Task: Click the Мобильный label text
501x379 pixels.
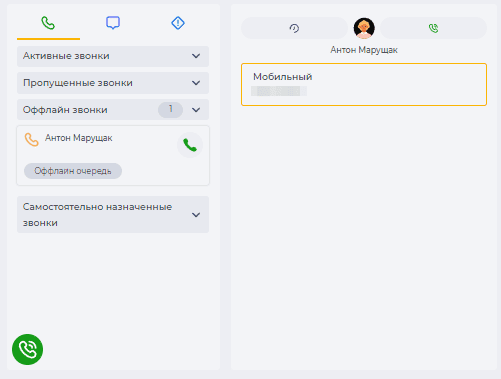Action: 283,77
